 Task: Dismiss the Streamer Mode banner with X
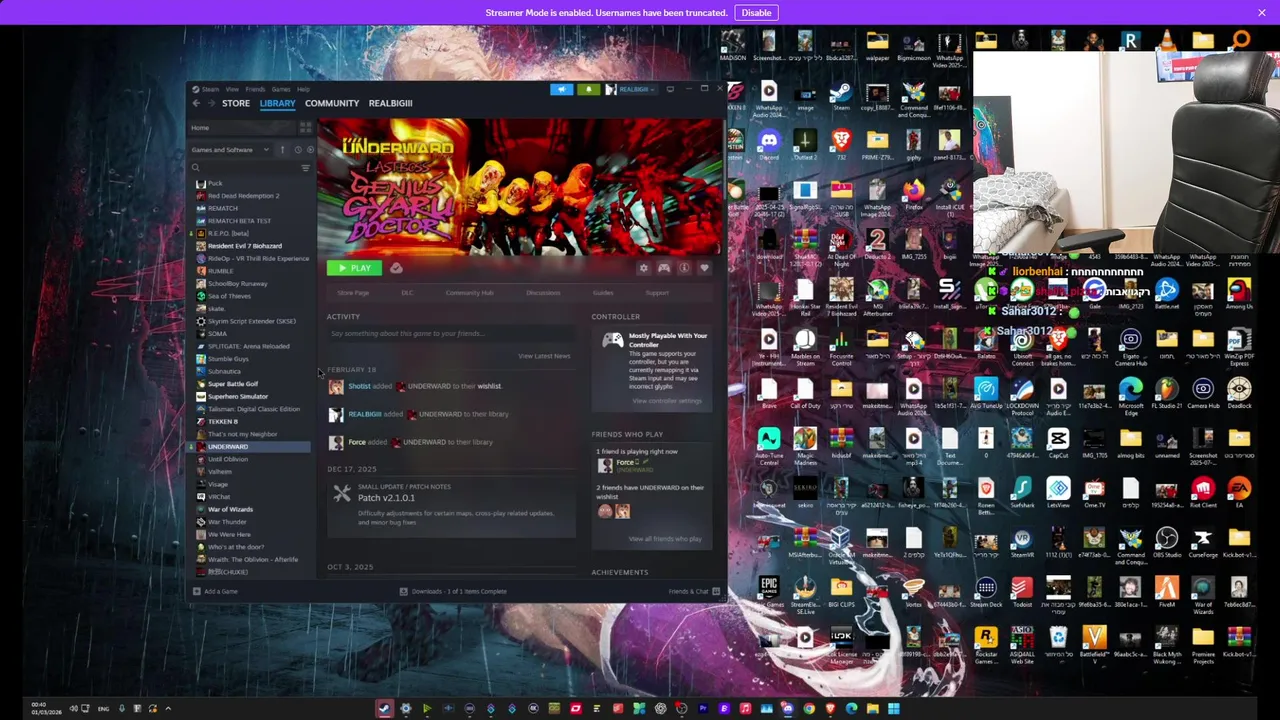(1262, 12)
